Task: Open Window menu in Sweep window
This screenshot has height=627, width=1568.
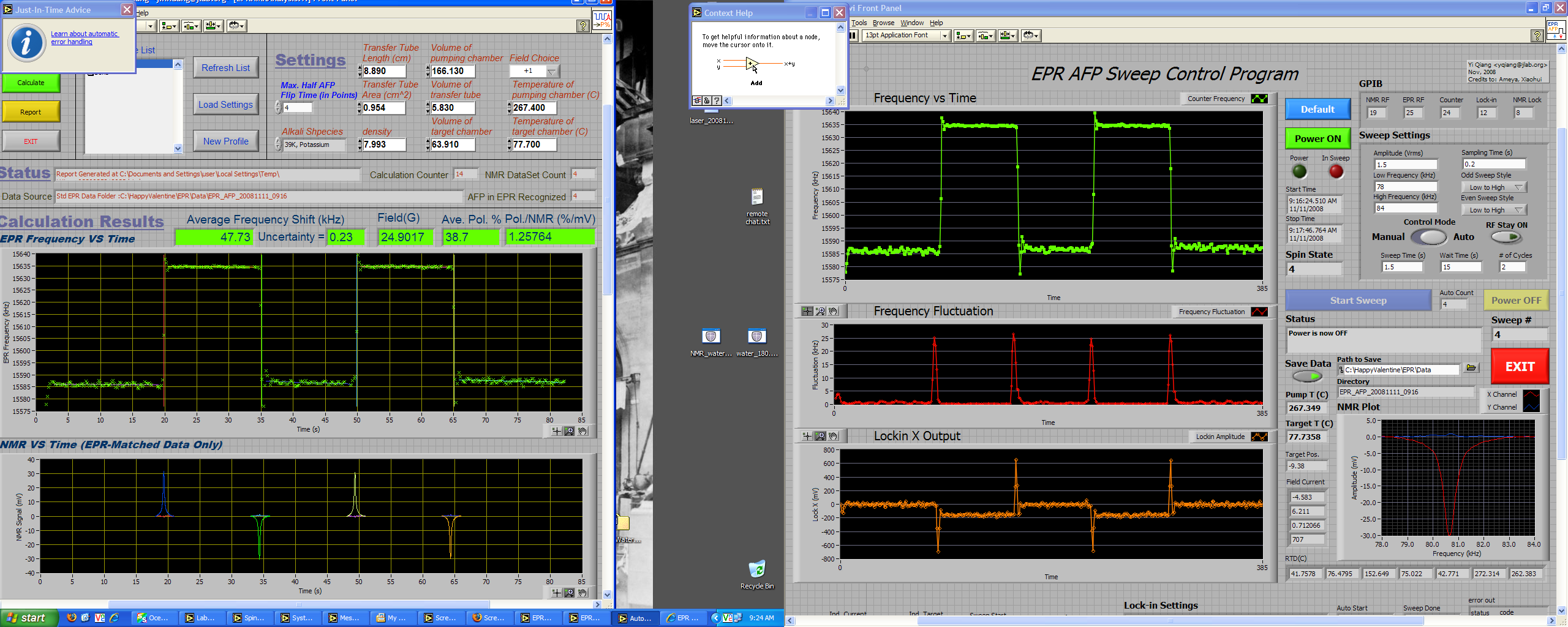Action: pos(912,23)
